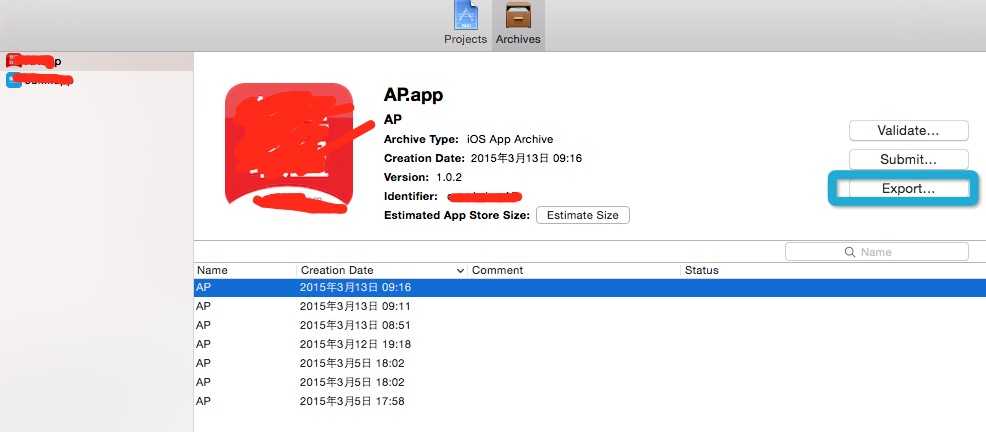Click the Comment column header

[x=574, y=270]
